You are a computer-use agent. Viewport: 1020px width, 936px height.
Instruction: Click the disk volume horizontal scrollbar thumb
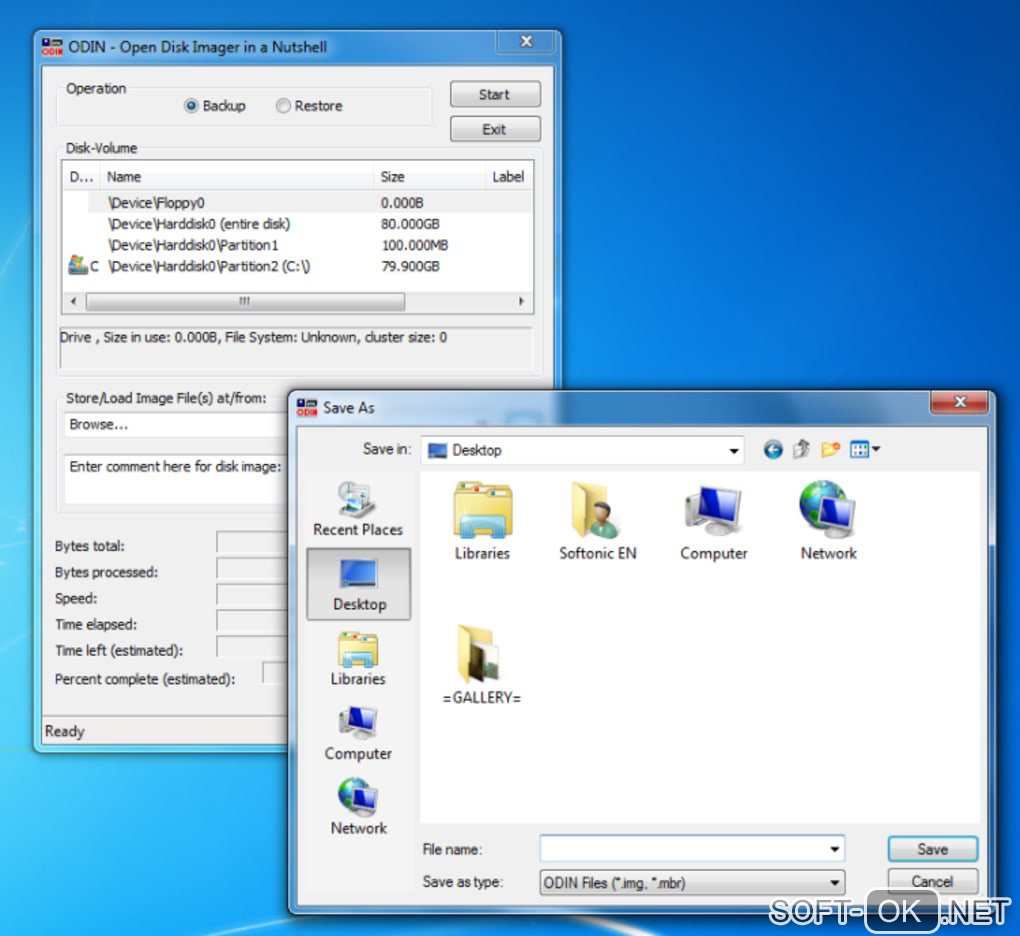(245, 301)
